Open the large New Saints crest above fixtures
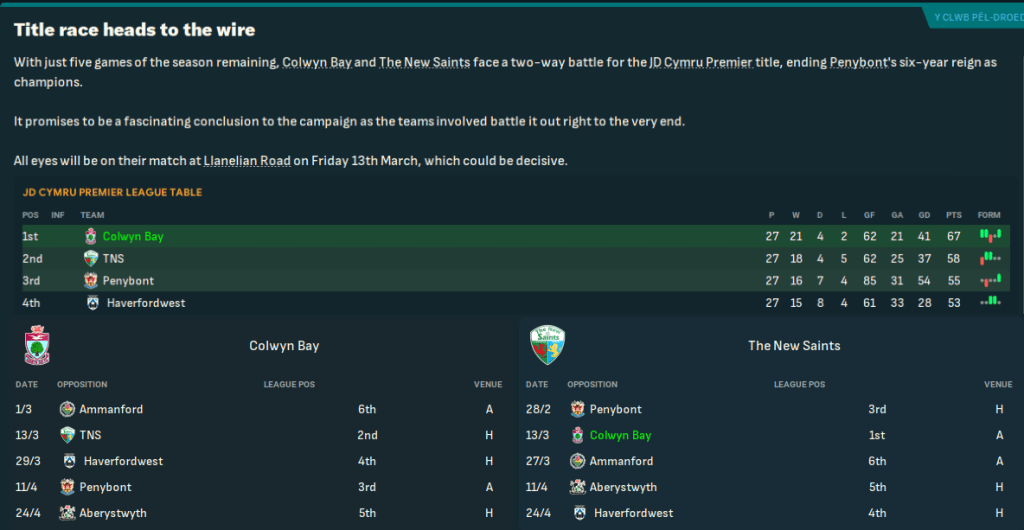The height and width of the screenshot is (530, 1024). point(547,346)
